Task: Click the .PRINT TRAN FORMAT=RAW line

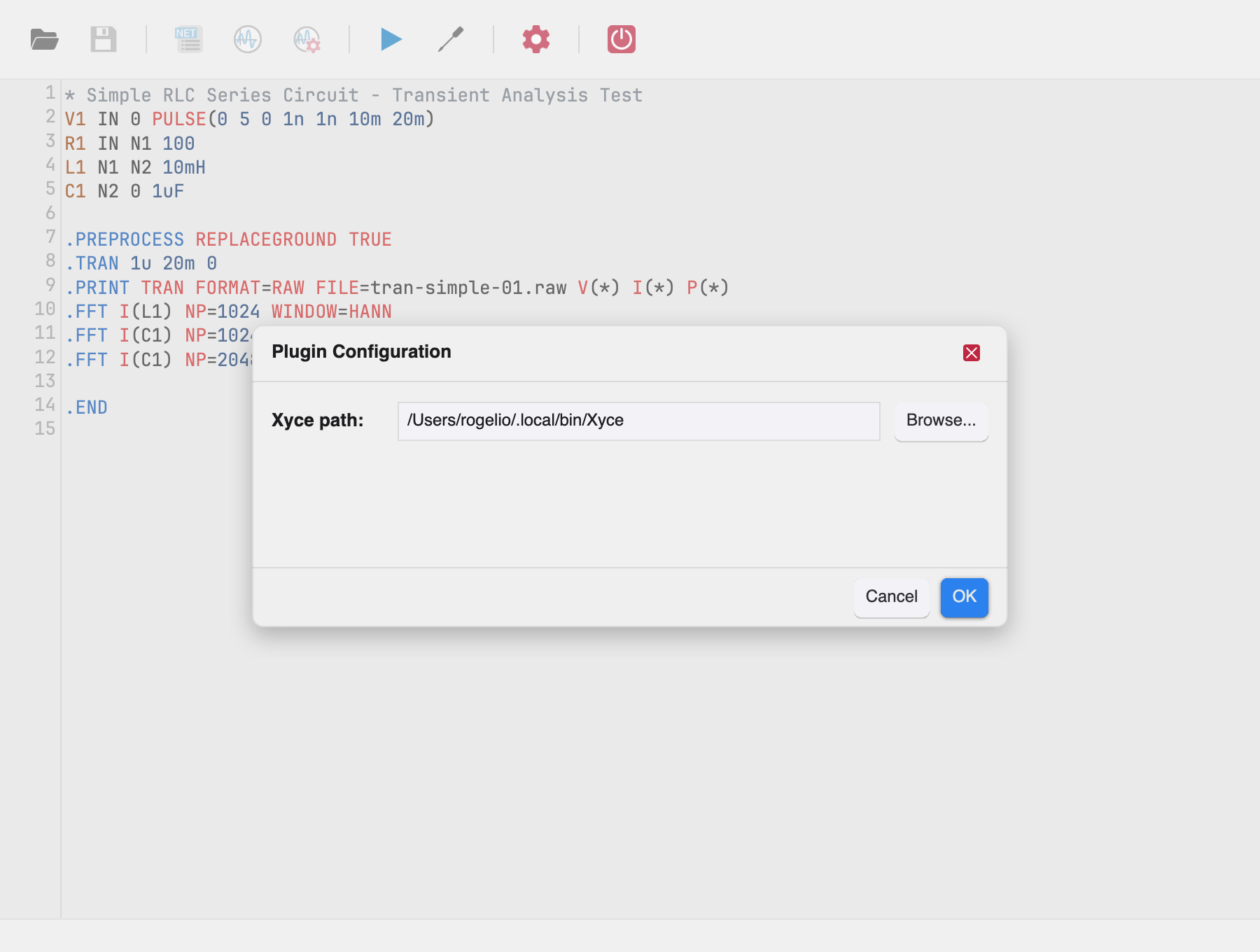Action: pyautogui.click(x=397, y=288)
